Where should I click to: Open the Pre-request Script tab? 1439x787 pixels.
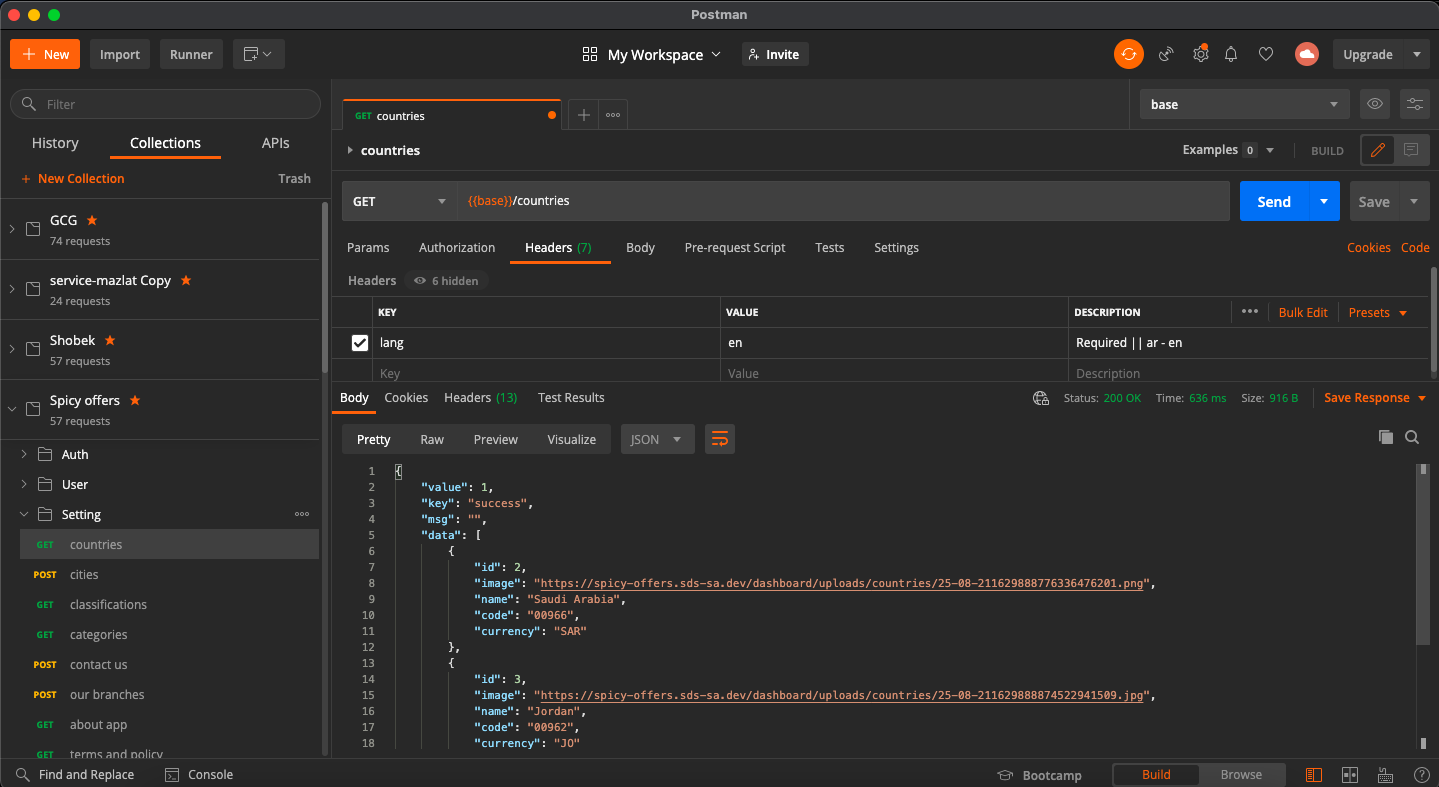[x=735, y=247]
